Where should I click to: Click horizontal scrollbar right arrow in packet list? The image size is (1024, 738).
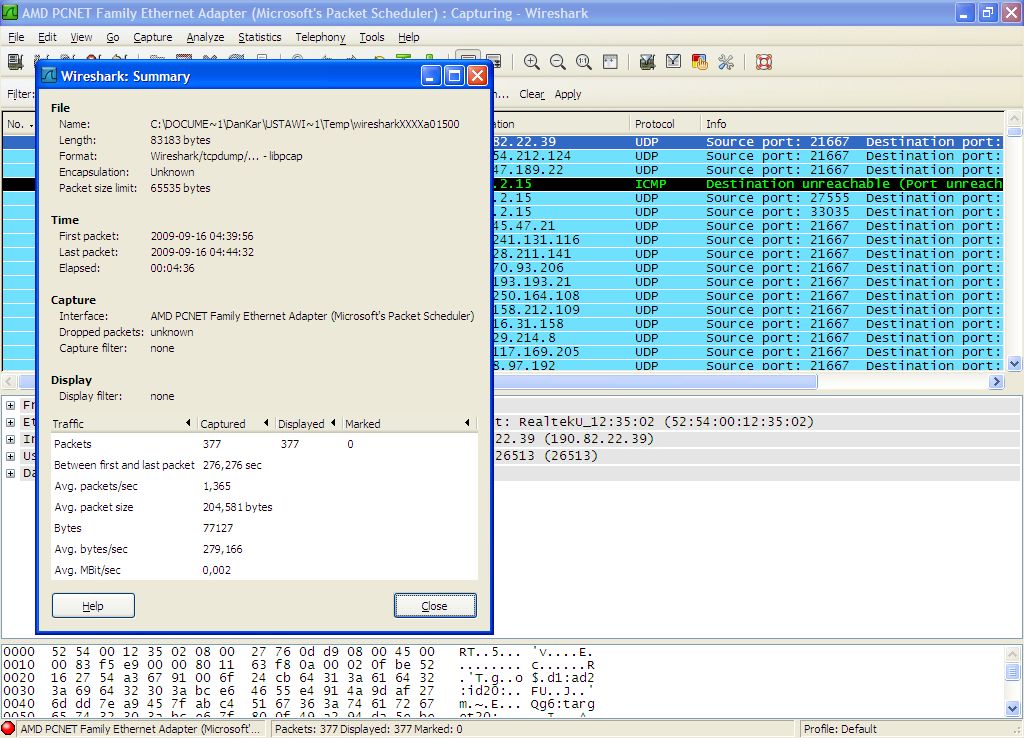pos(996,381)
